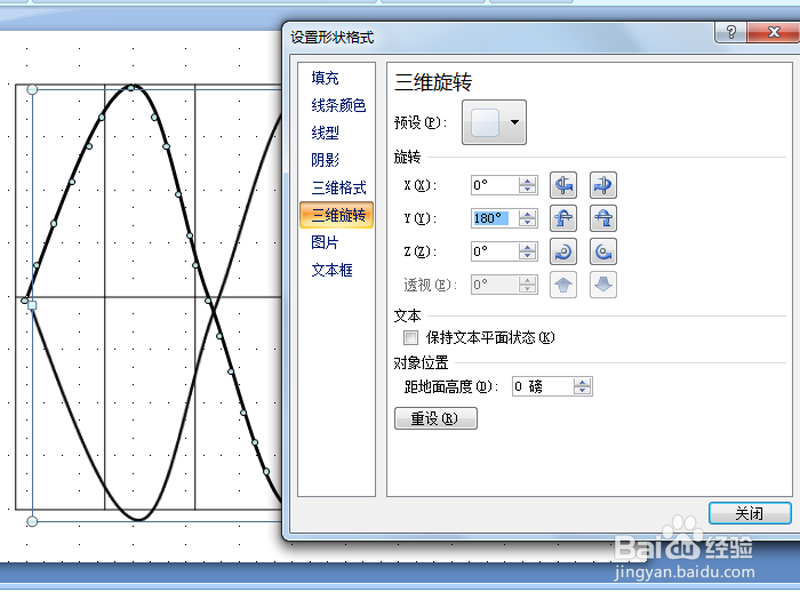This screenshot has width=800, height=600.
Task: Click the tilt Y upward rotation icon
Action: click(563, 218)
